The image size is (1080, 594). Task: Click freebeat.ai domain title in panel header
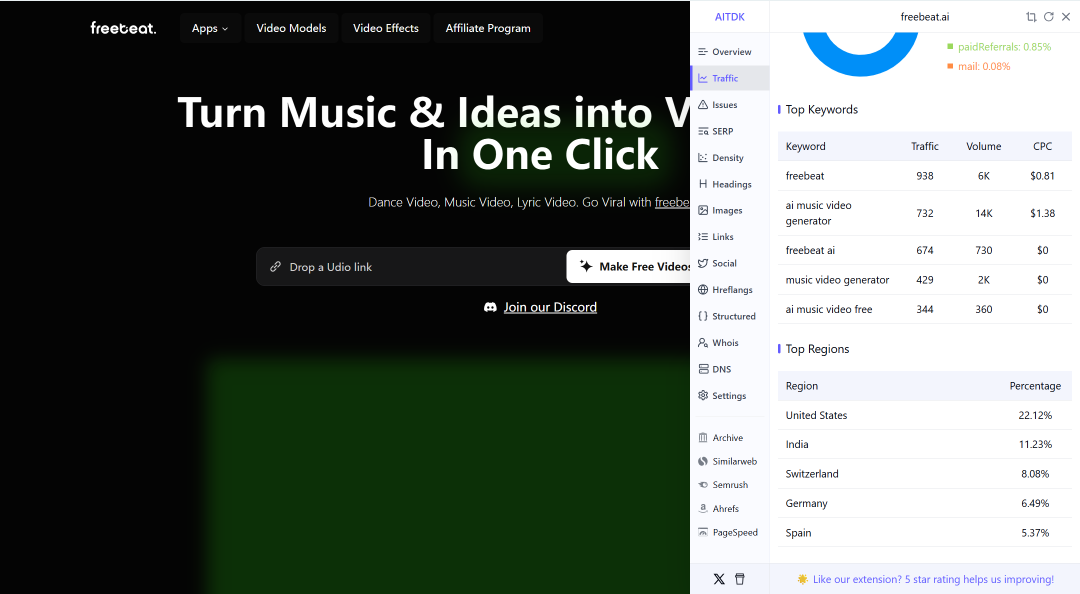(x=924, y=17)
